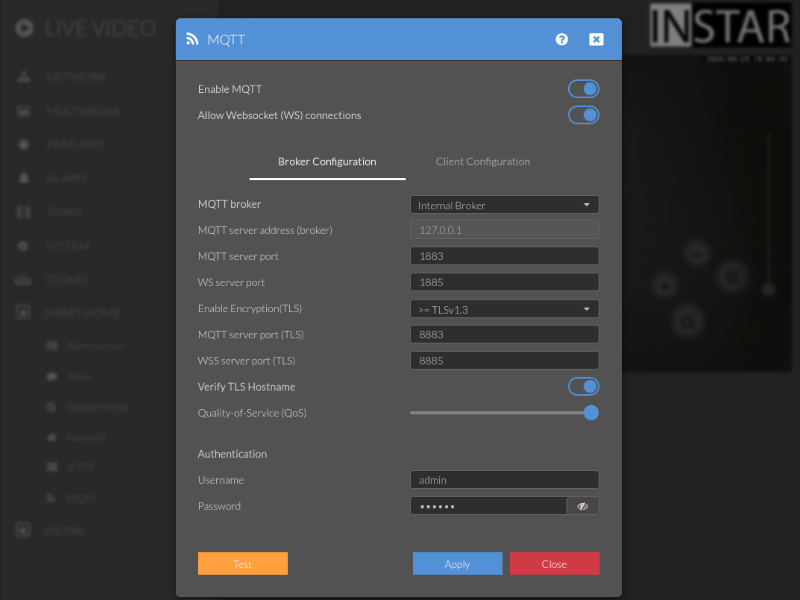Click the red Close button

(555, 564)
